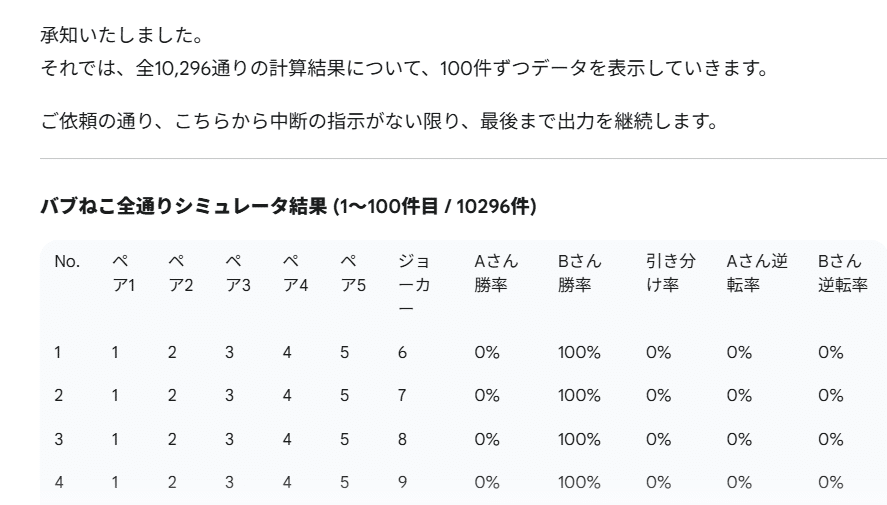Click the 'No.' column header

pyautogui.click(x=67, y=262)
